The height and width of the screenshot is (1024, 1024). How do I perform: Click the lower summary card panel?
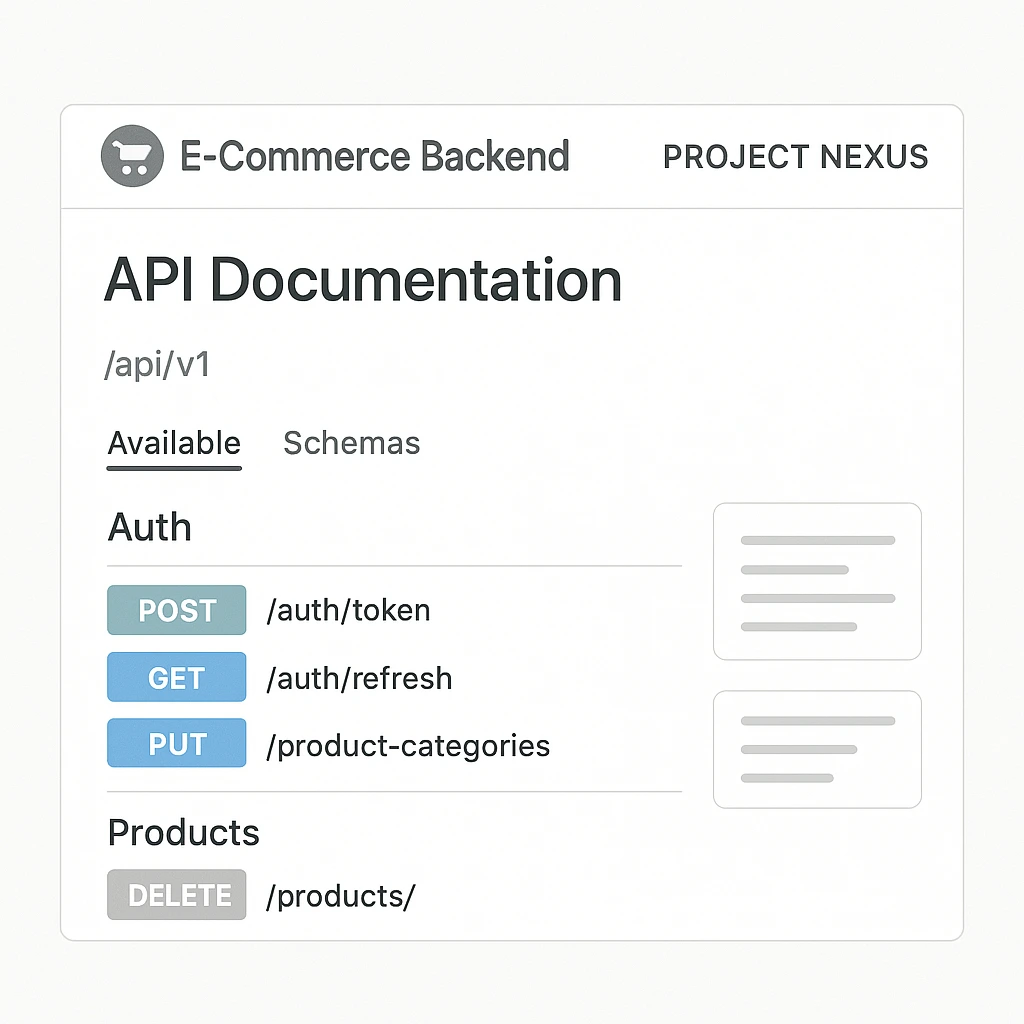pyautogui.click(x=817, y=749)
